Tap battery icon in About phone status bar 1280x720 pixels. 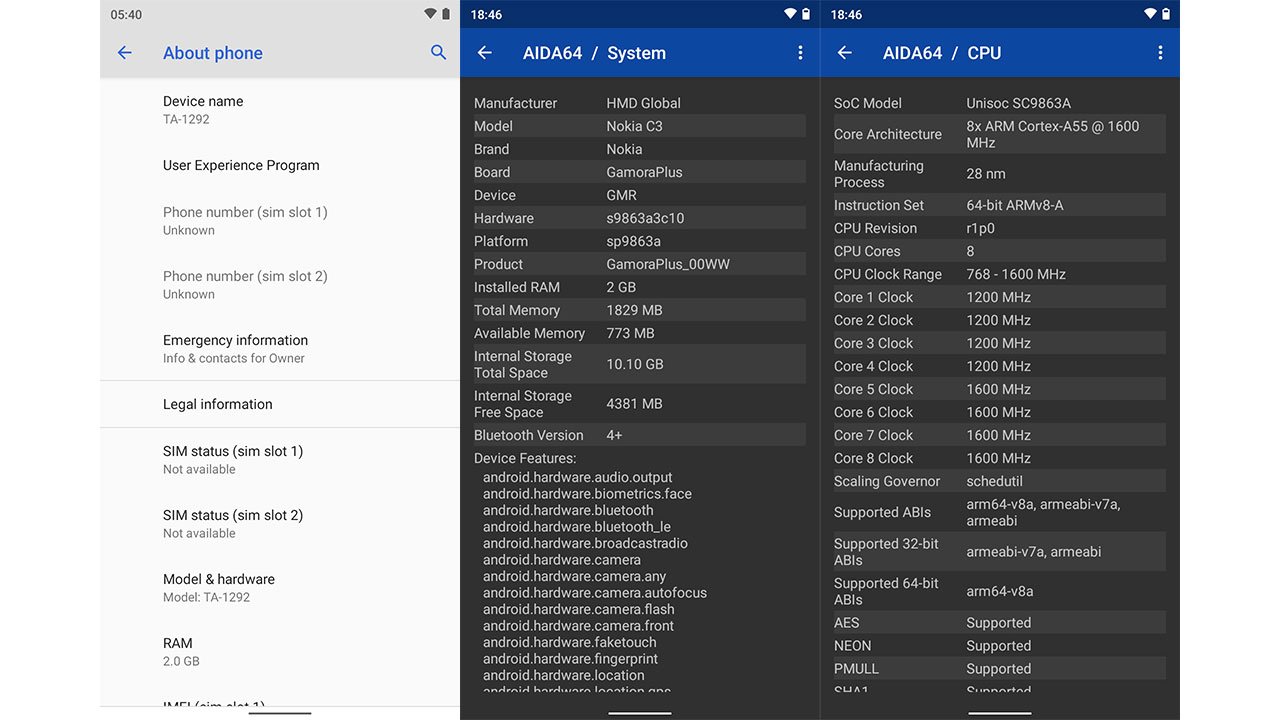446,14
